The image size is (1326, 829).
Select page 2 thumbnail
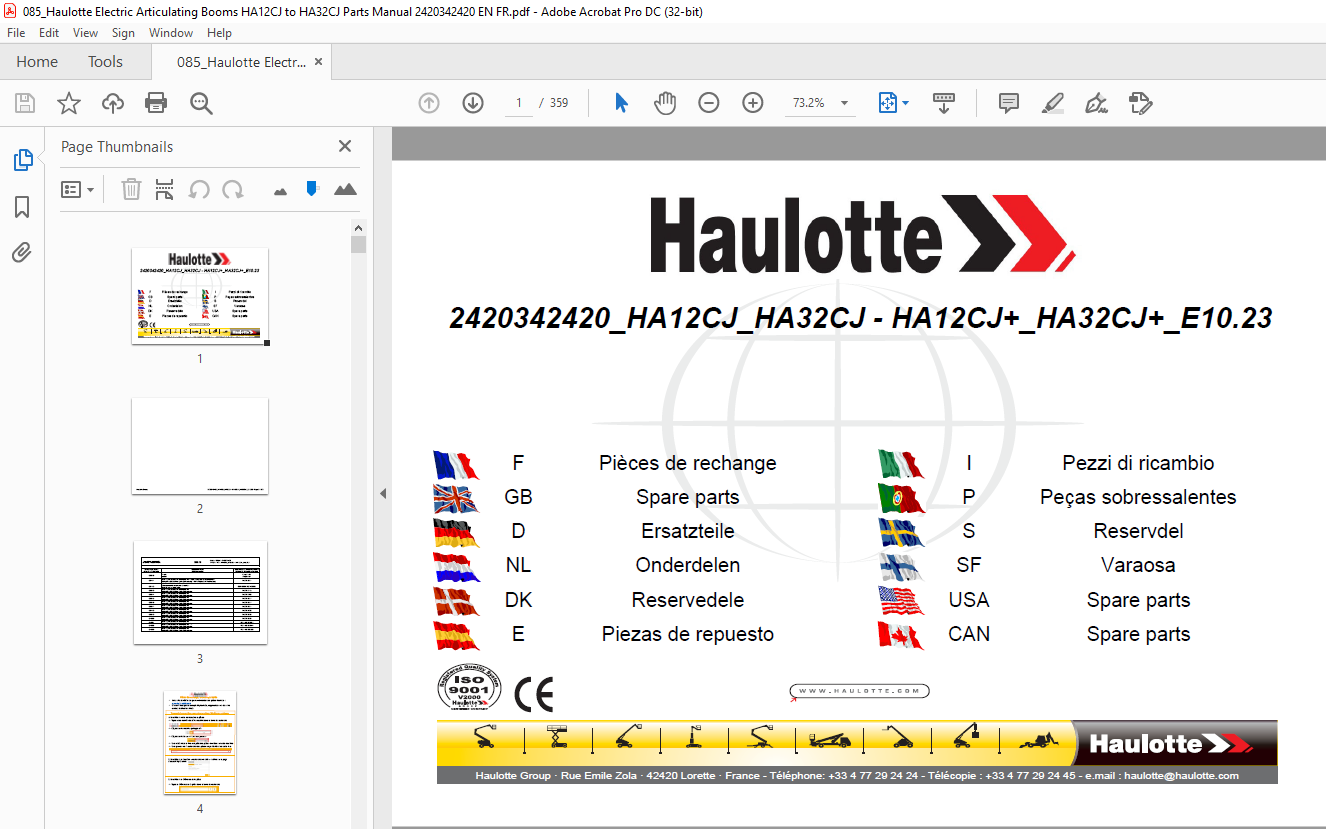pyautogui.click(x=200, y=446)
